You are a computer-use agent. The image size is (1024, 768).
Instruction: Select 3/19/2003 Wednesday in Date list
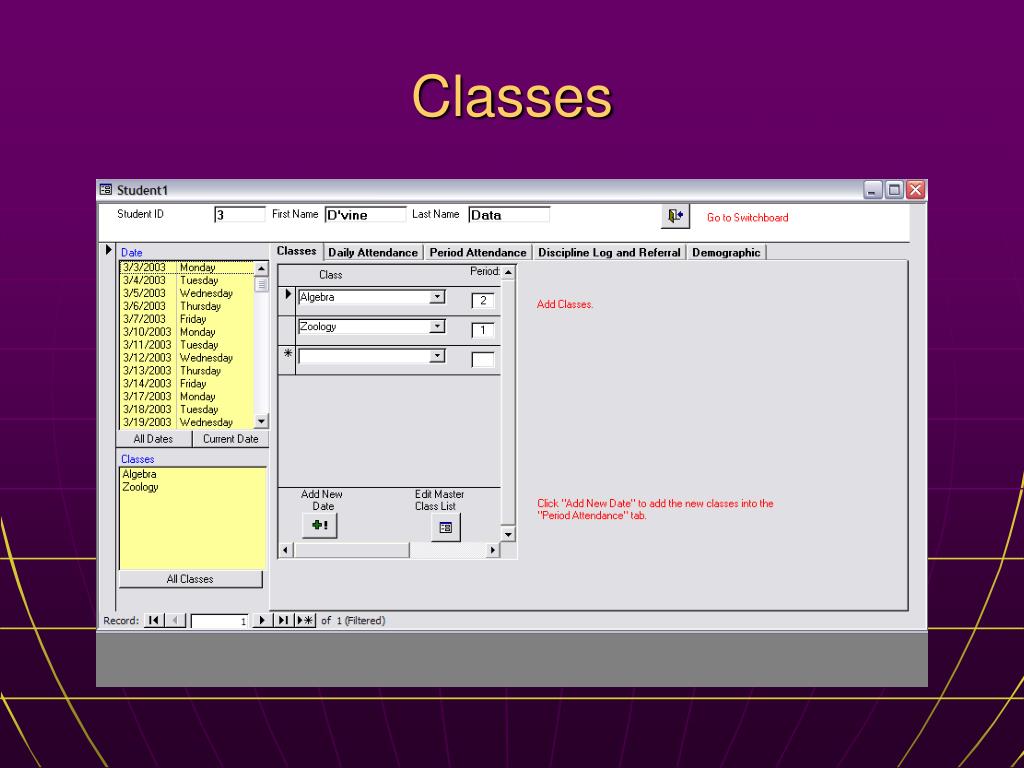click(x=187, y=422)
